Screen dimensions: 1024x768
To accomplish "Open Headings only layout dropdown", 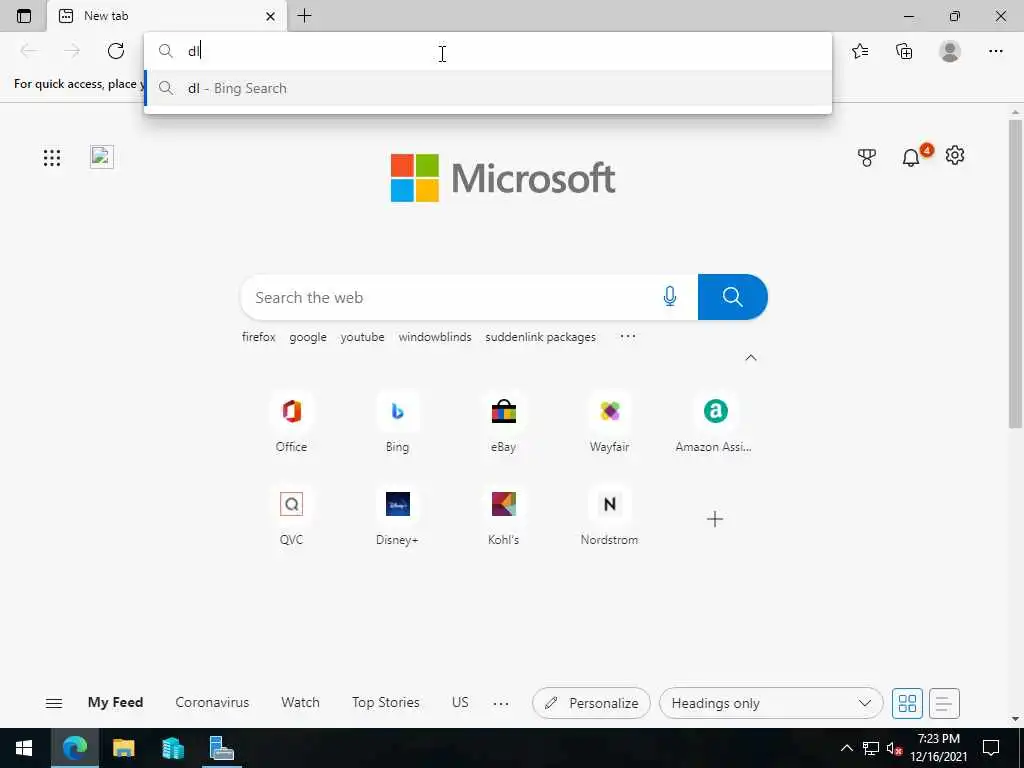I will (x=771, y=703).
